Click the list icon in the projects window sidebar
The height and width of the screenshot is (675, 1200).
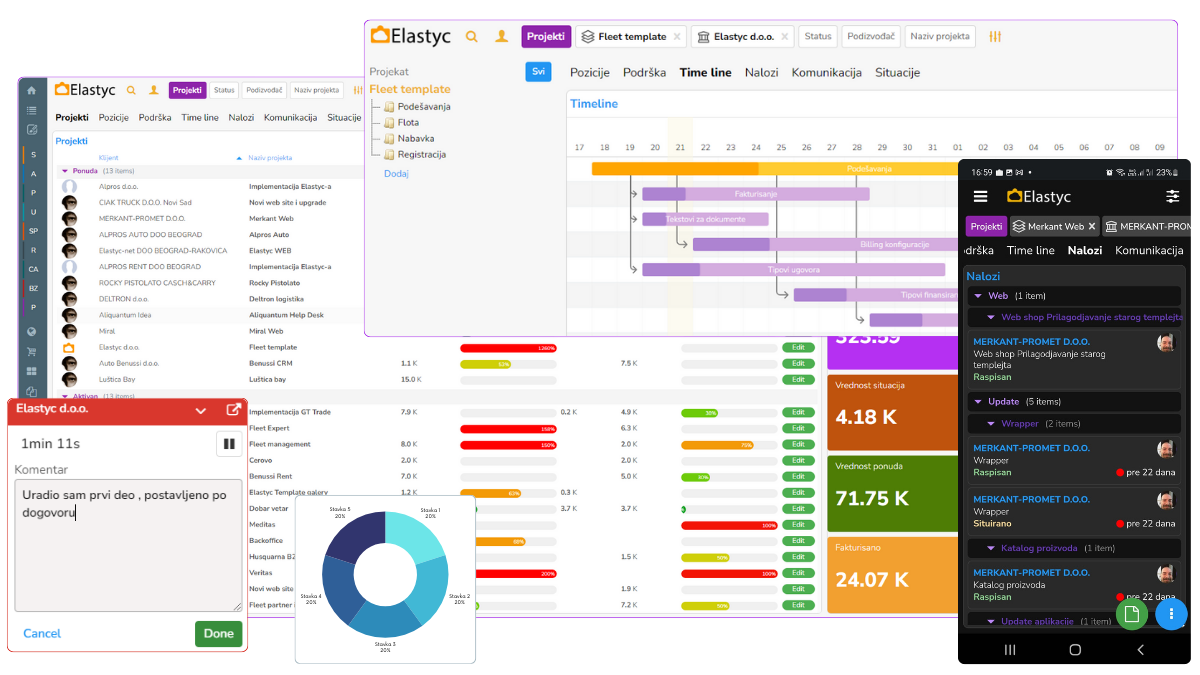click(32, 110)
